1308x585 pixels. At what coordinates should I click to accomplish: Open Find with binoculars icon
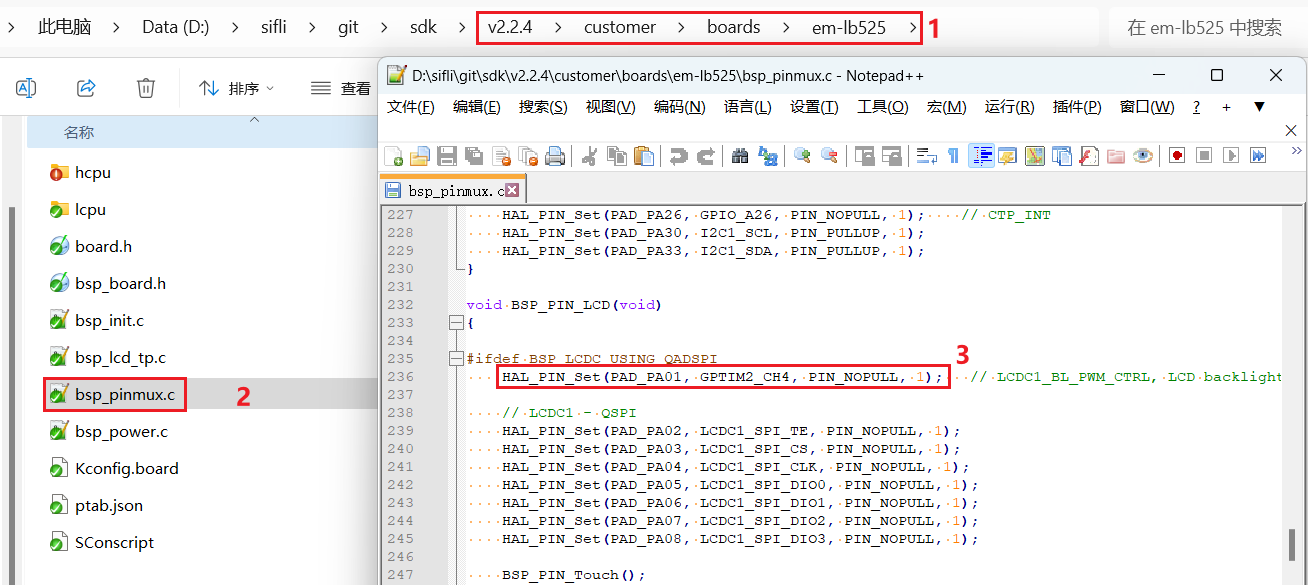click(741, 156)
